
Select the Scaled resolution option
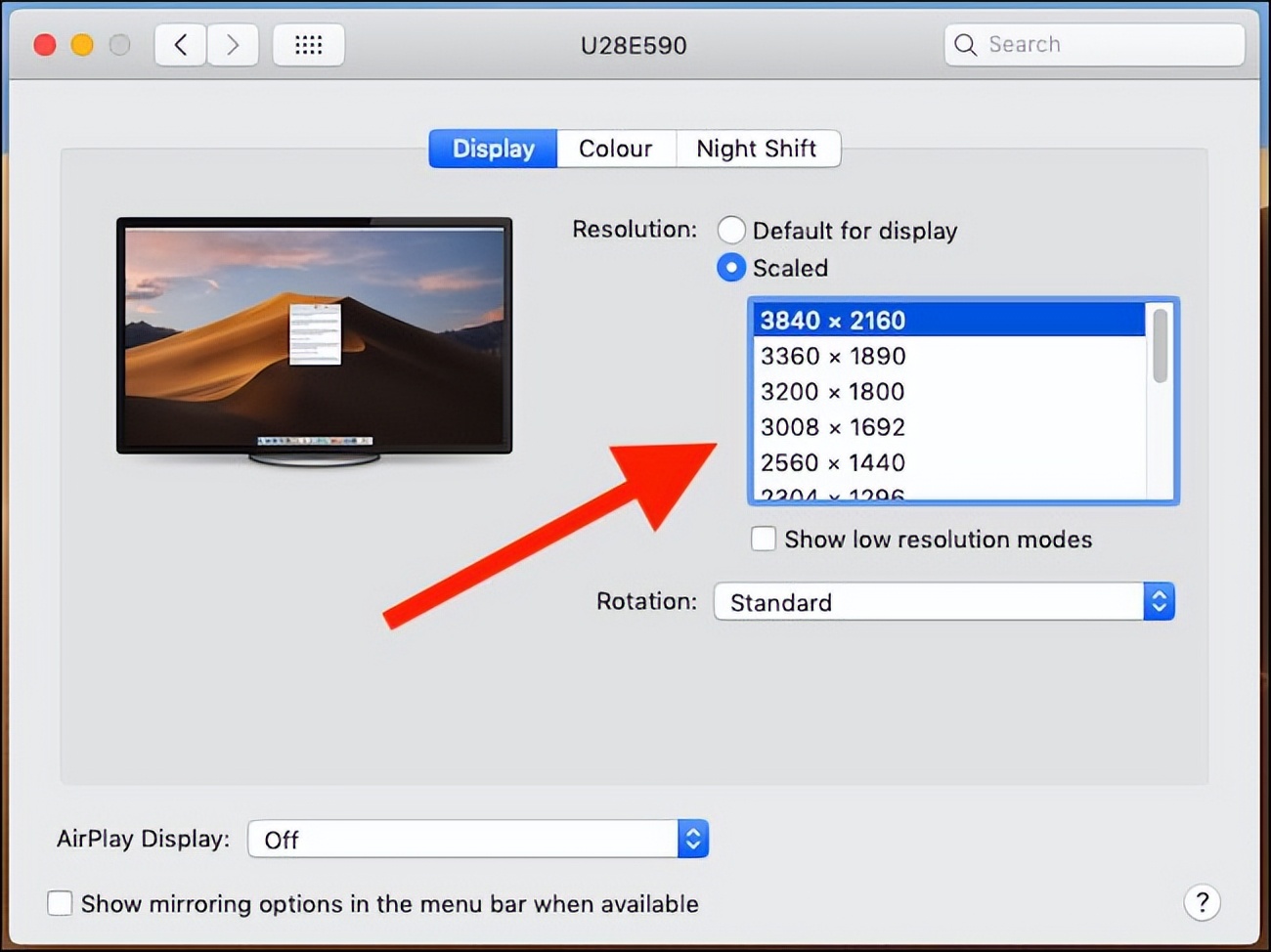[x=731, y=267]
